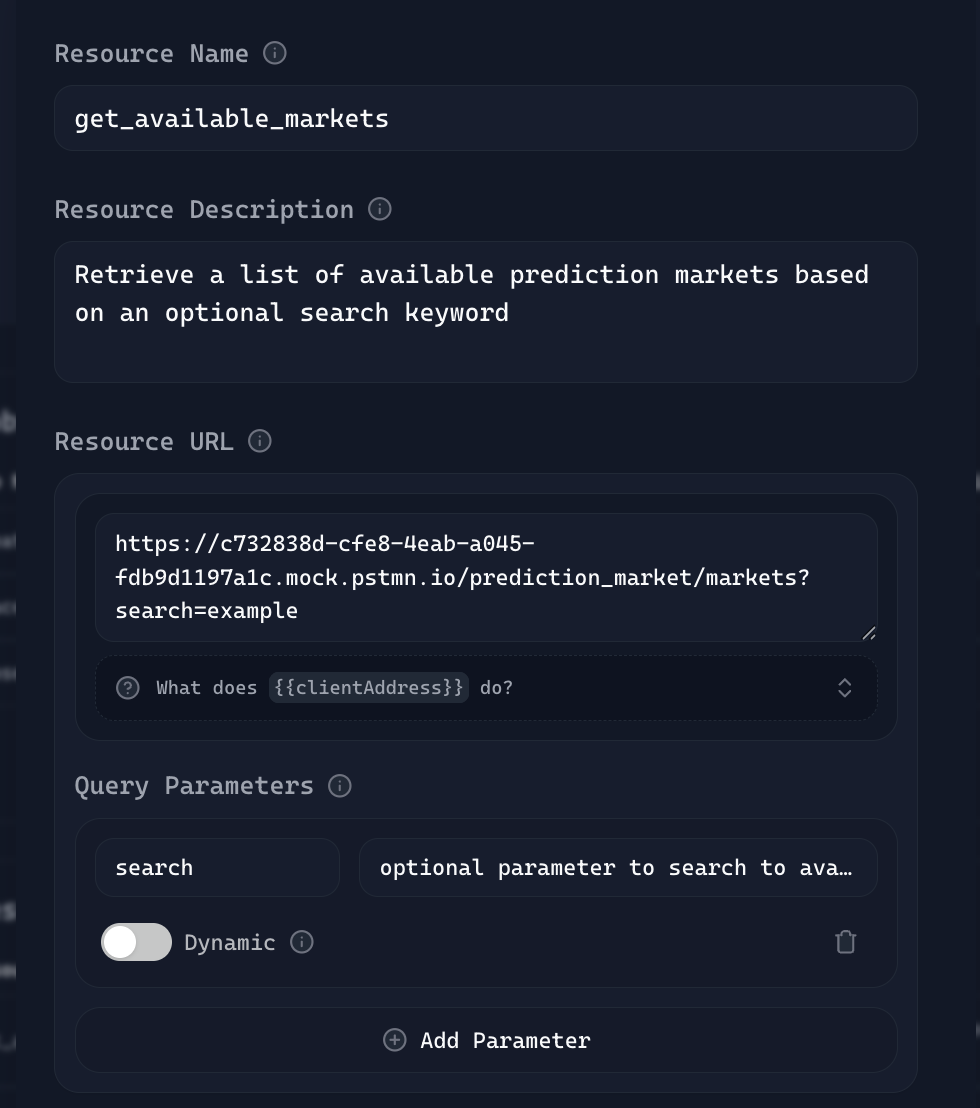Click into the Resource Description text area

pyautogui.click(x=486, y=311)
